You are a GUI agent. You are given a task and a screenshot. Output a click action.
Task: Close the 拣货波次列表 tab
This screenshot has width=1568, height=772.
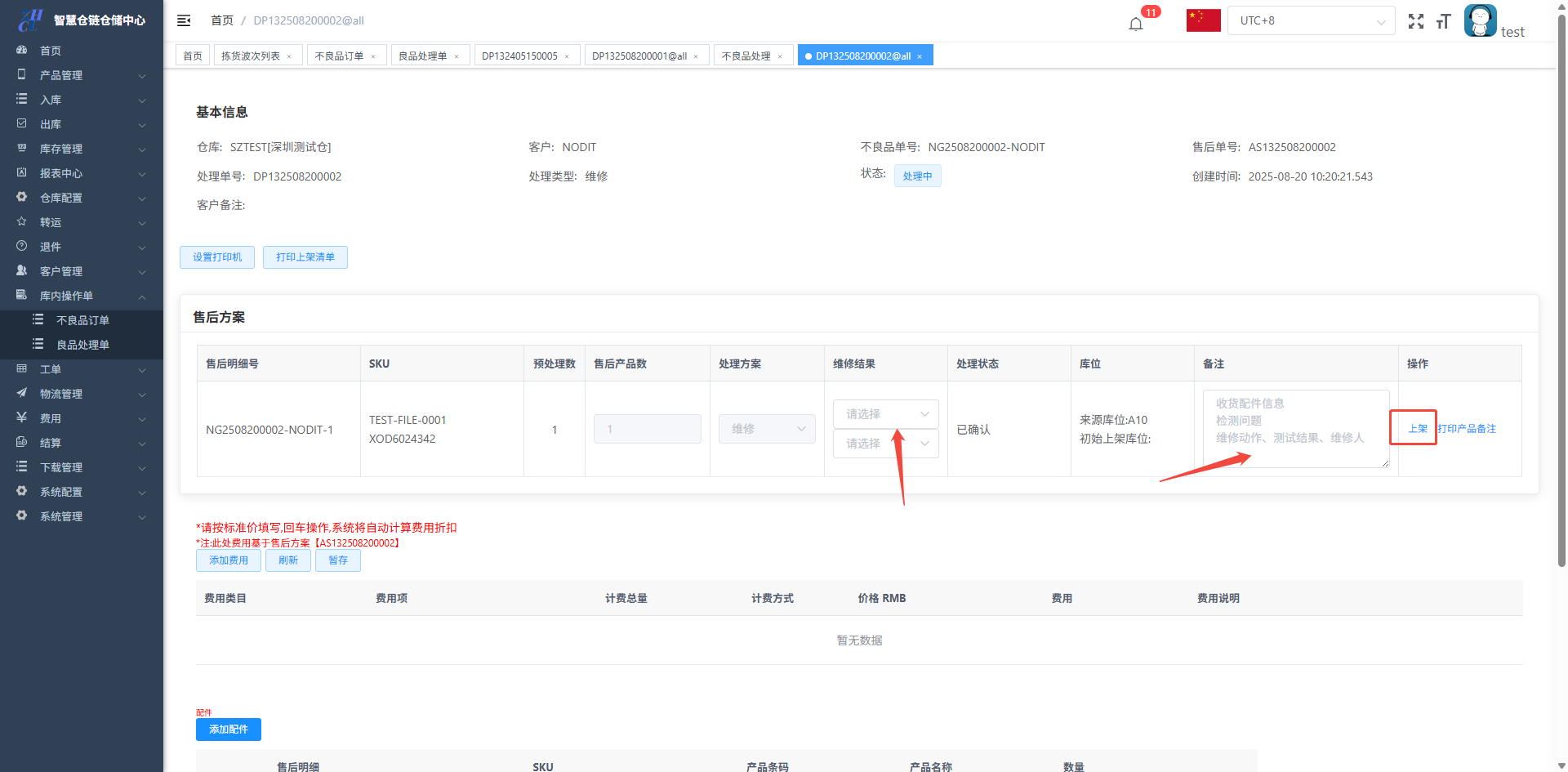[x=289, y=56]
